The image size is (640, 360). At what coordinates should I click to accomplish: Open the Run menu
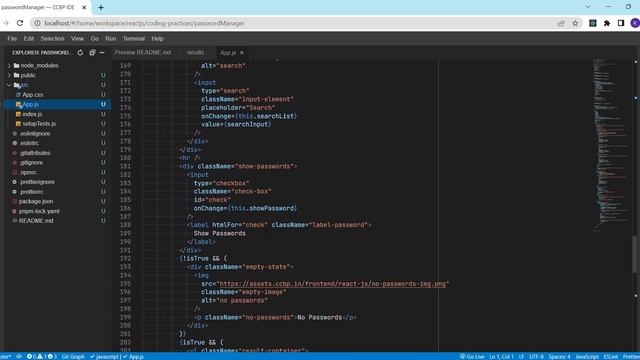pos(111,39)
